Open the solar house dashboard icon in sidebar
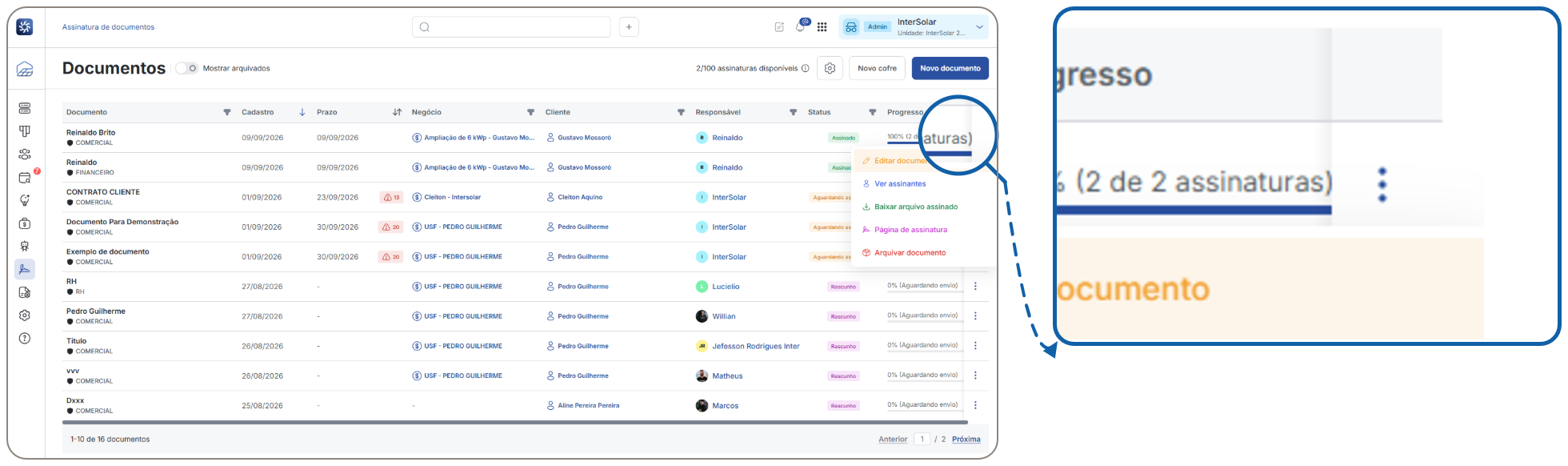This screenshot has height=466, width=1568. pos(25,70)
